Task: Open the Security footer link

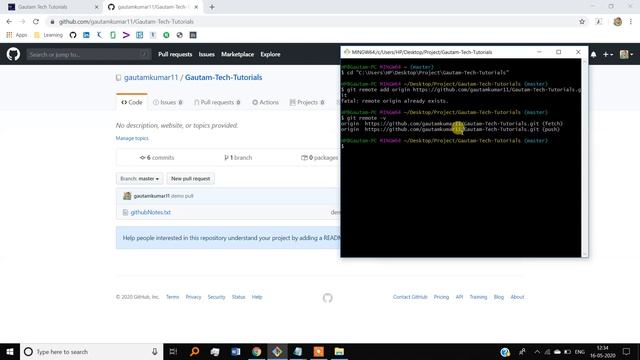Action: (216, 297)
